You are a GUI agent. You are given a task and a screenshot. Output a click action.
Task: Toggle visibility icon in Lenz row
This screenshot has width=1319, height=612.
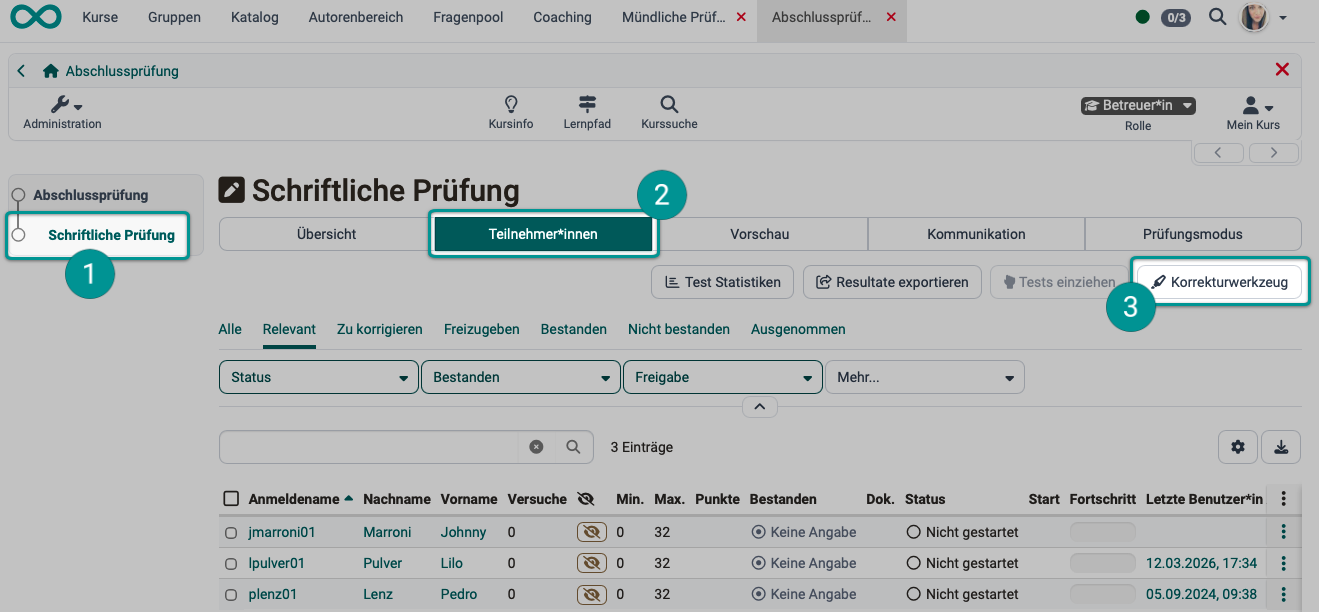(592, 594)
